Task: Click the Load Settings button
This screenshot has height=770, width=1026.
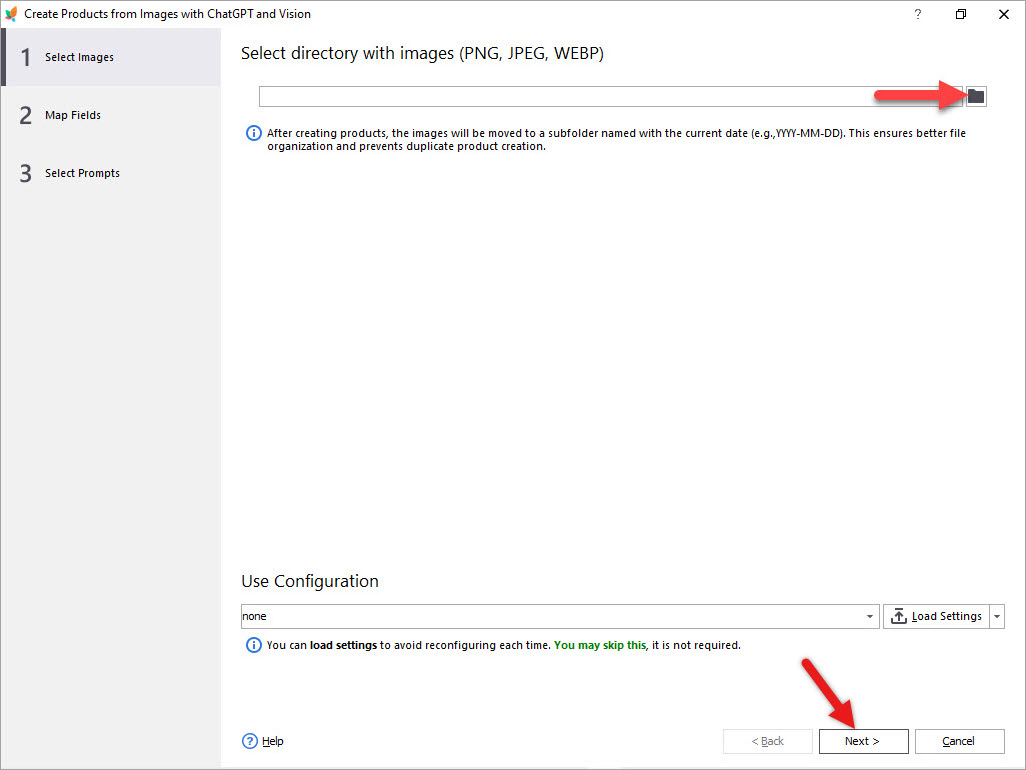Action: 936,616
